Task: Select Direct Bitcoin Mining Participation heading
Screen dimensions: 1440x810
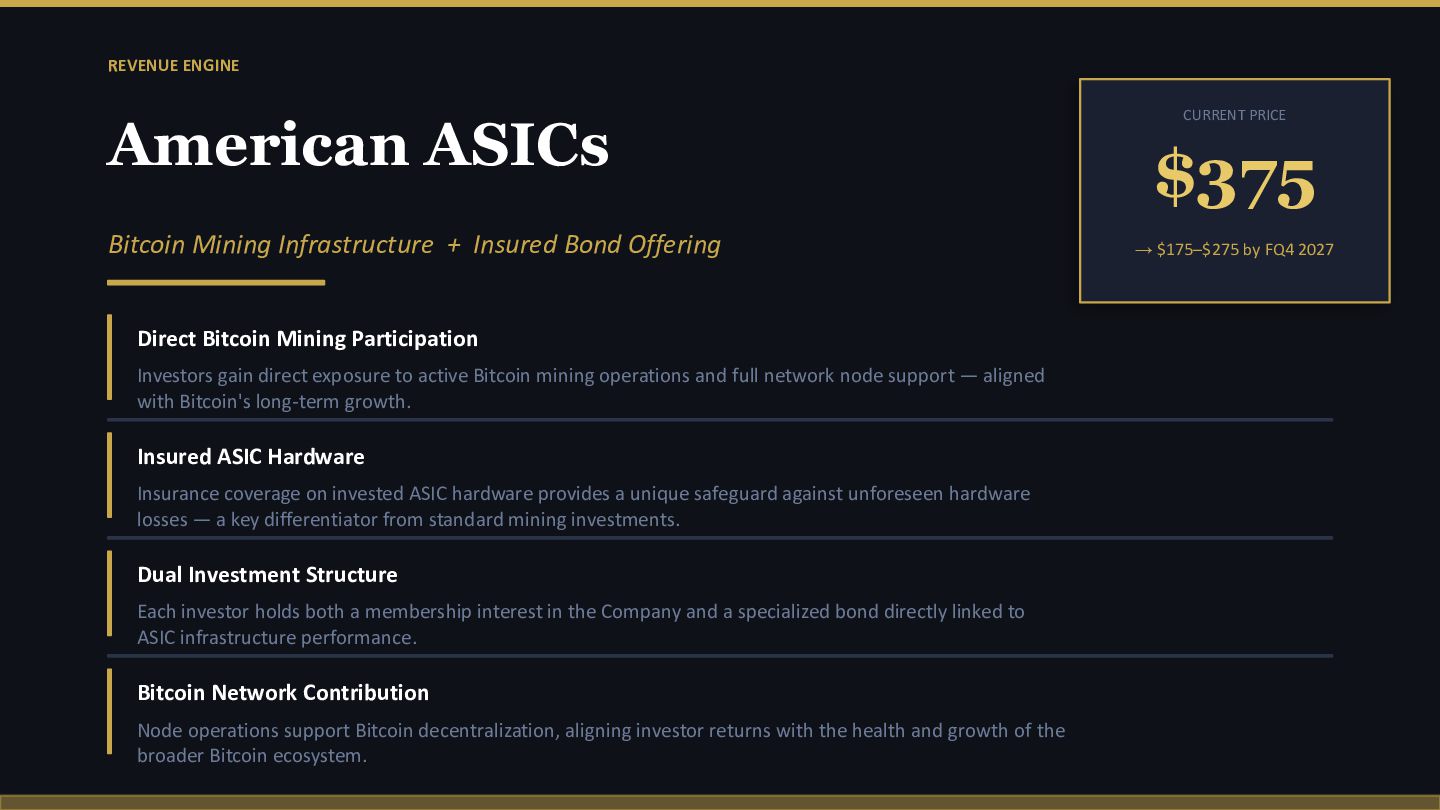Action: coord(307,339)
